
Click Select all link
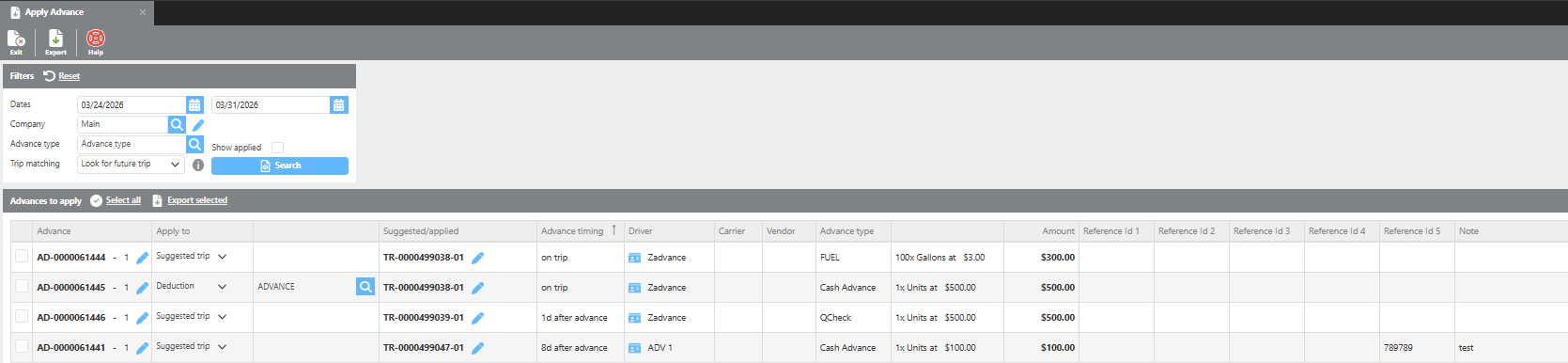click(x=123, y=200)
